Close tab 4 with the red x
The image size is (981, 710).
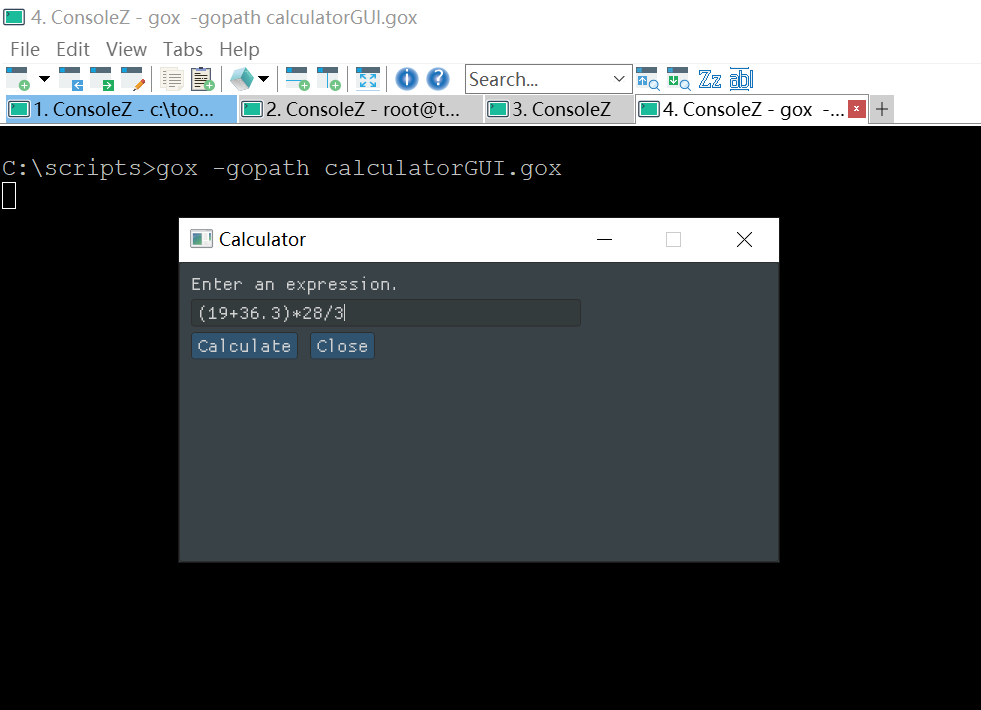click(x=856, y=109)
